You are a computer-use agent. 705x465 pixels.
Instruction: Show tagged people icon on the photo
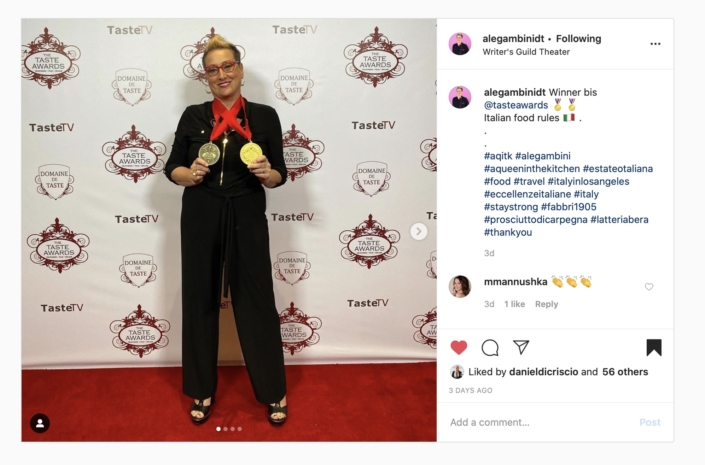click(40, 423)
